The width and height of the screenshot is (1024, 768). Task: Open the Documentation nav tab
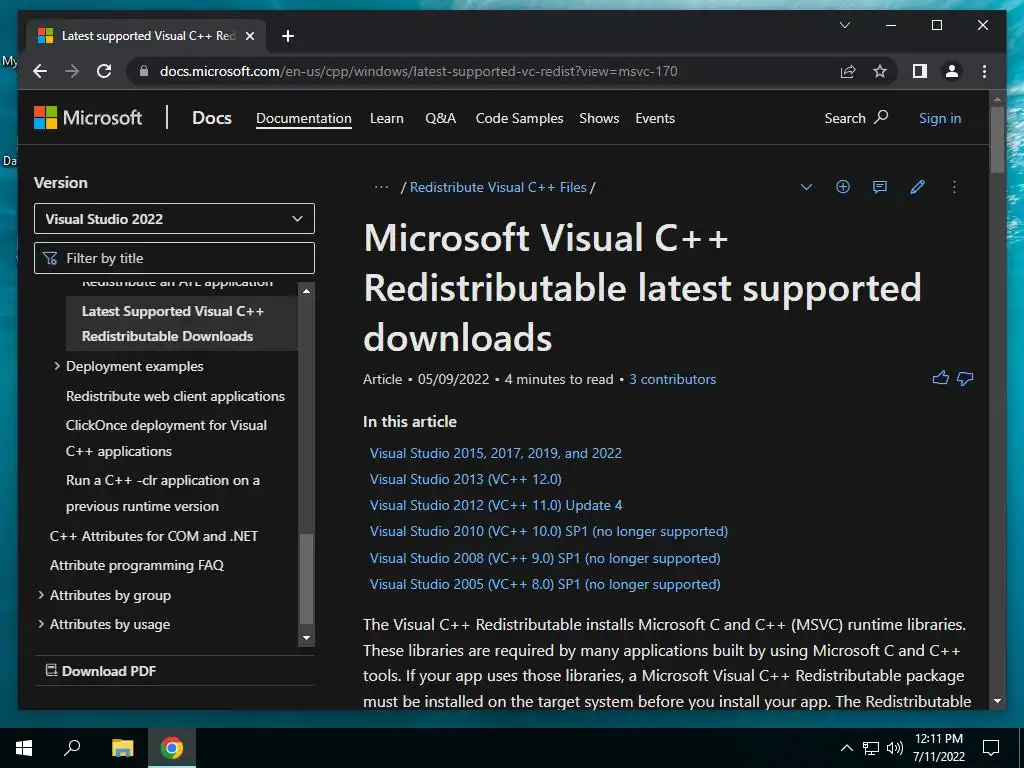(304, 118)
